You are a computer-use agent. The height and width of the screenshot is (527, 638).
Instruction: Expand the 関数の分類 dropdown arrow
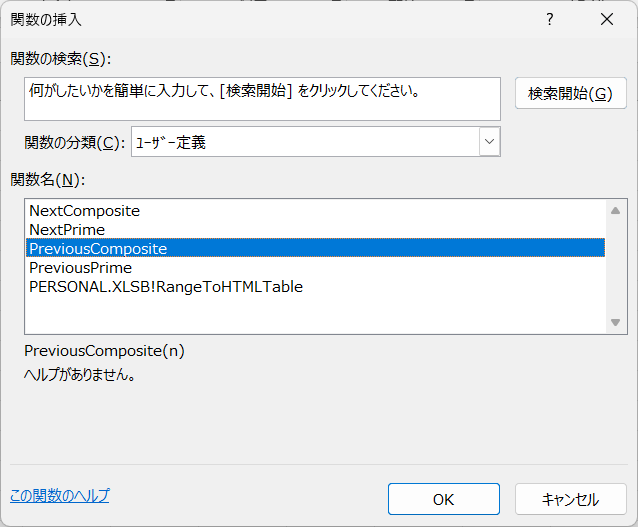[489, 142]
